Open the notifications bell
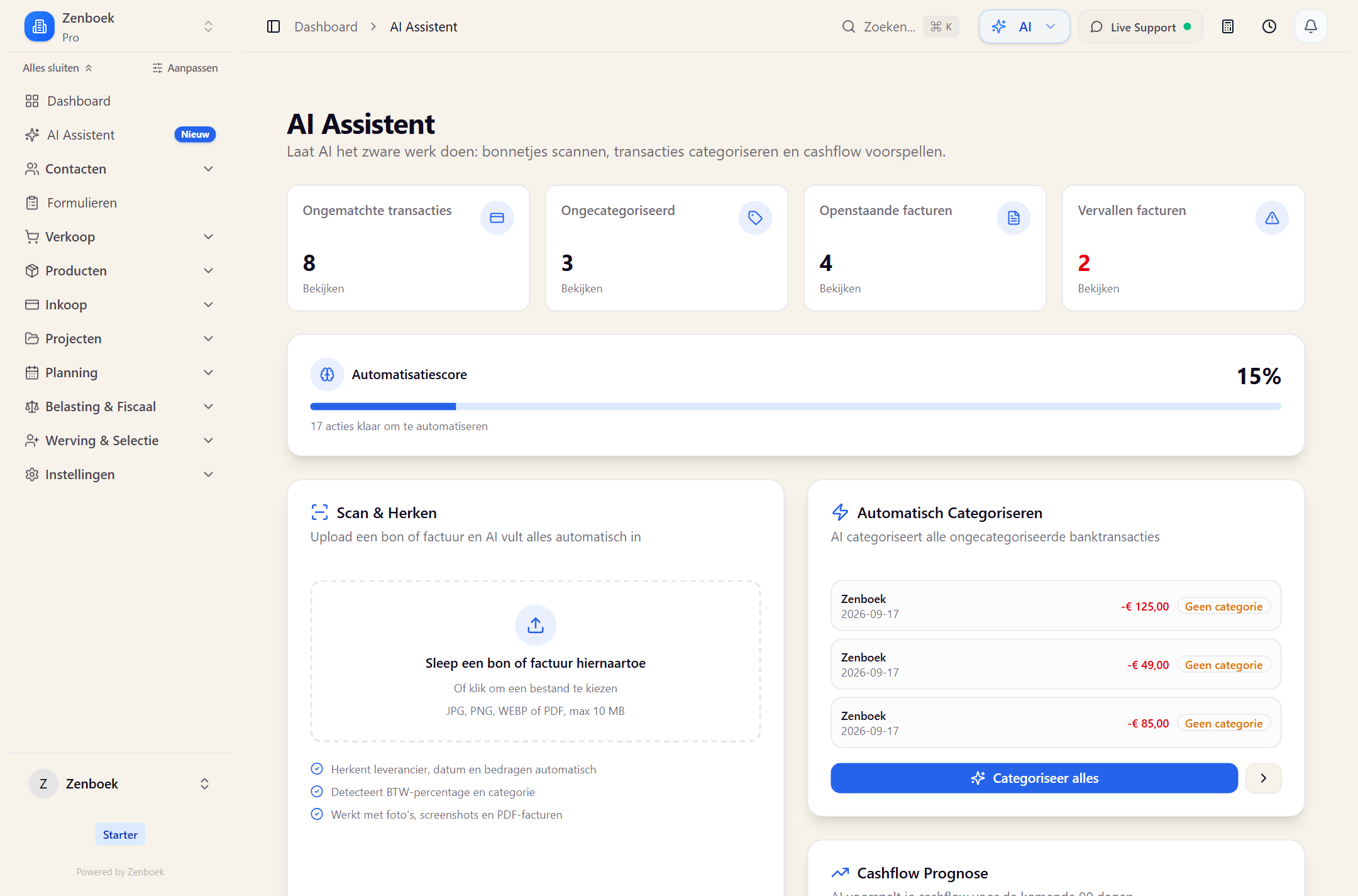The height and width of the screenshot is (896, 1358). [x=1311, y=26]
